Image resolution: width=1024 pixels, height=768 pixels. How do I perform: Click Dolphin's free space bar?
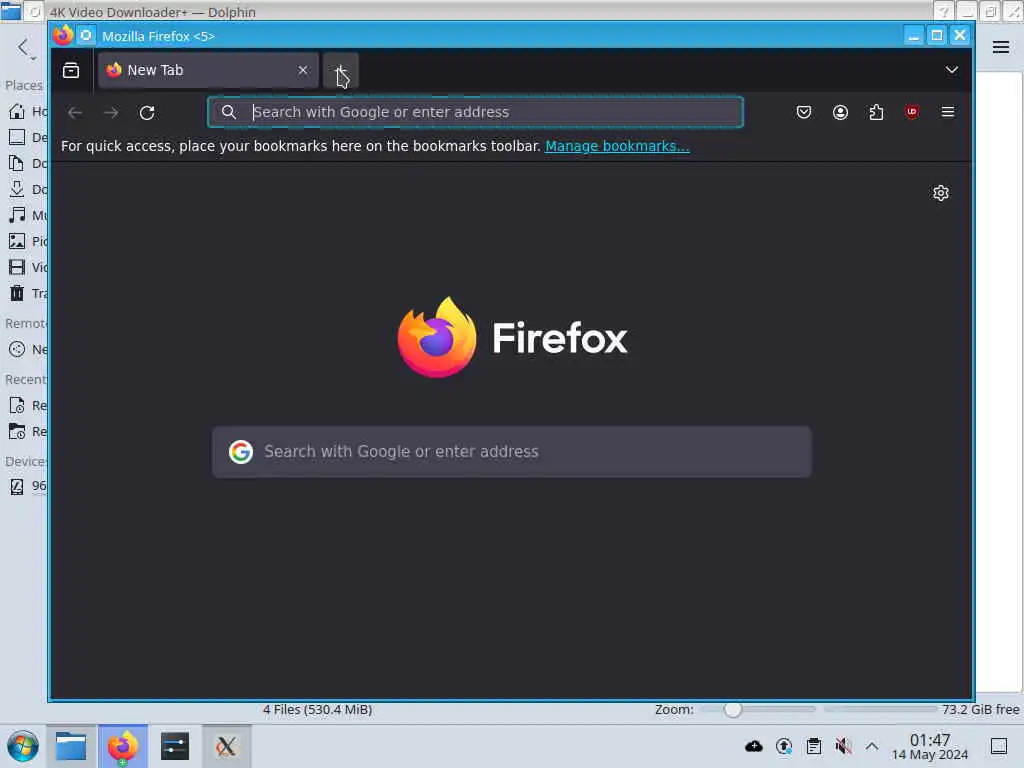pos(880,709)
